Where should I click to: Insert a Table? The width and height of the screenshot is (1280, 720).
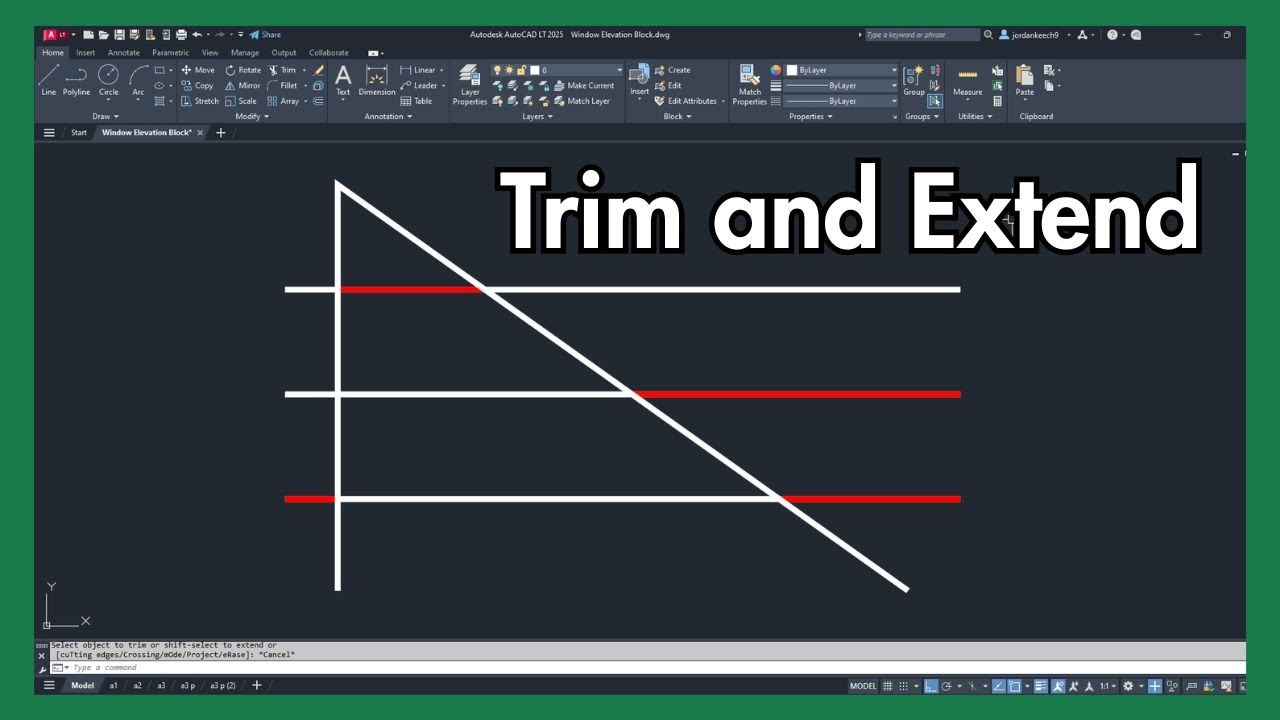coord(416,101)
